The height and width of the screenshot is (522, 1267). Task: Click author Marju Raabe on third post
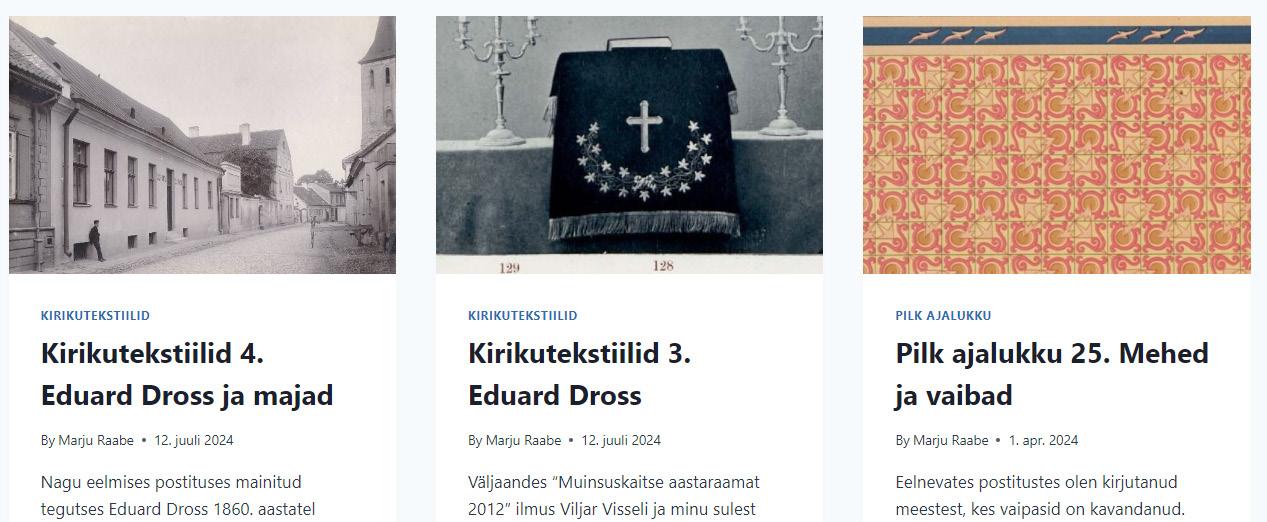[951, 440]
